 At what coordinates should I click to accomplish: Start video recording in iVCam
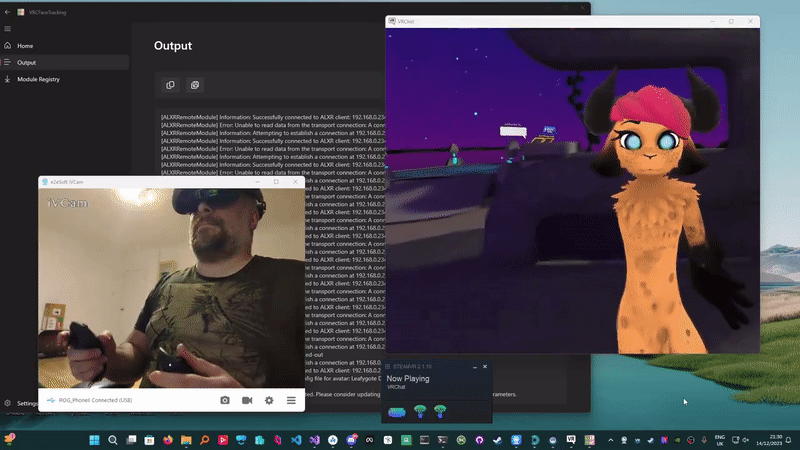247,400
